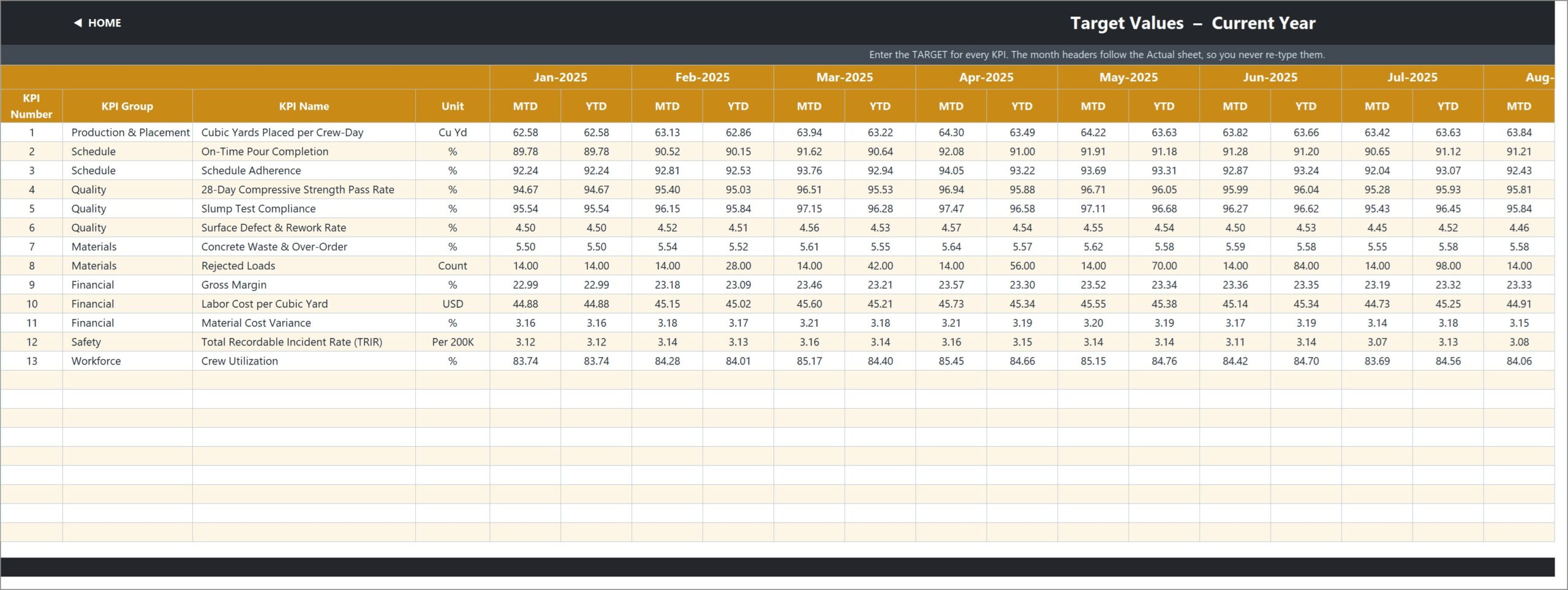Viewport: 1568px width, 590px height.
Task: Click the May-2025 month header
Action: click(x=1128, y=77)
